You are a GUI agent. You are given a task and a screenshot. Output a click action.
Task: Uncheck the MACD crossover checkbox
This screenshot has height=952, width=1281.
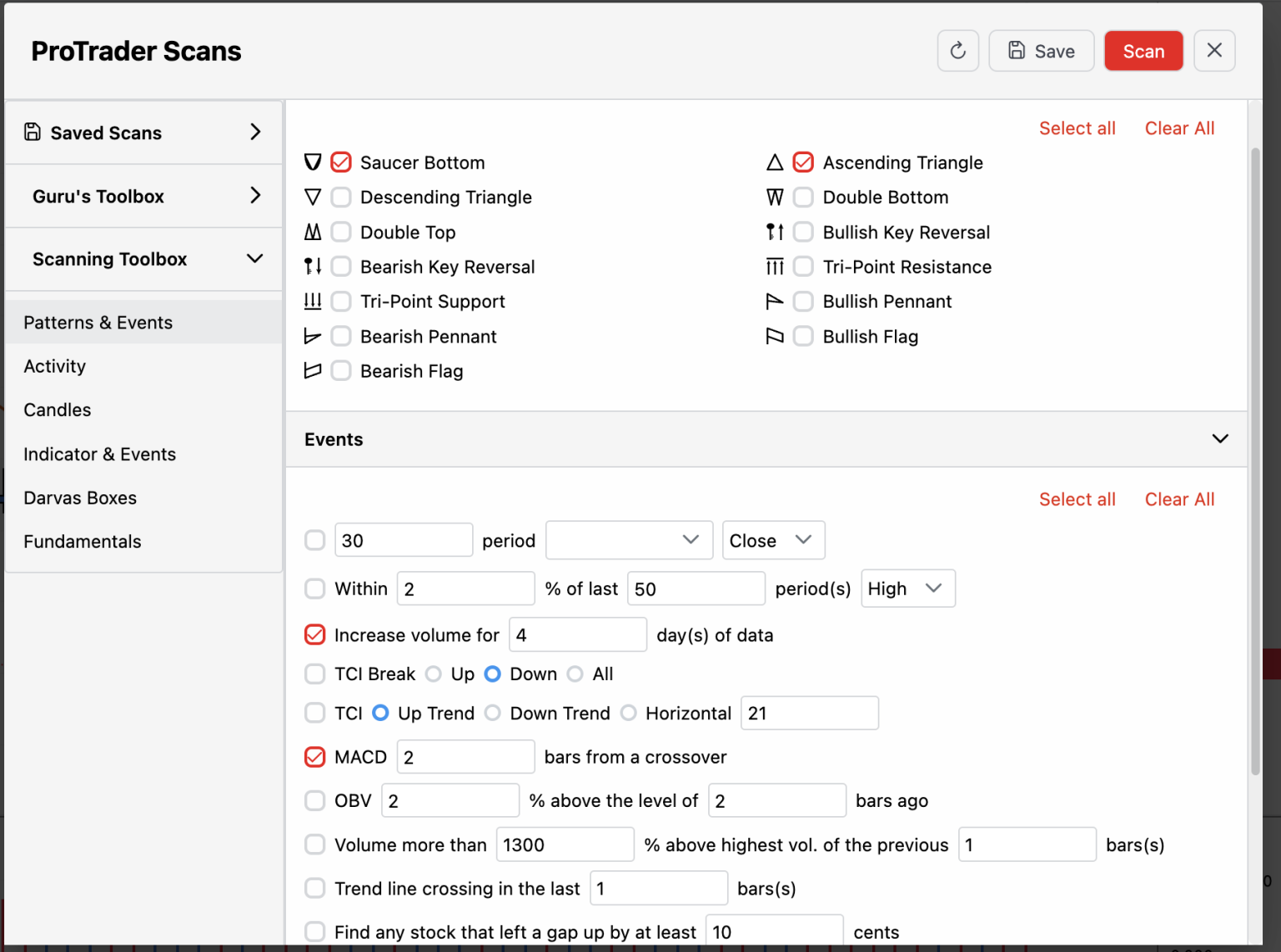pos(315,757)
